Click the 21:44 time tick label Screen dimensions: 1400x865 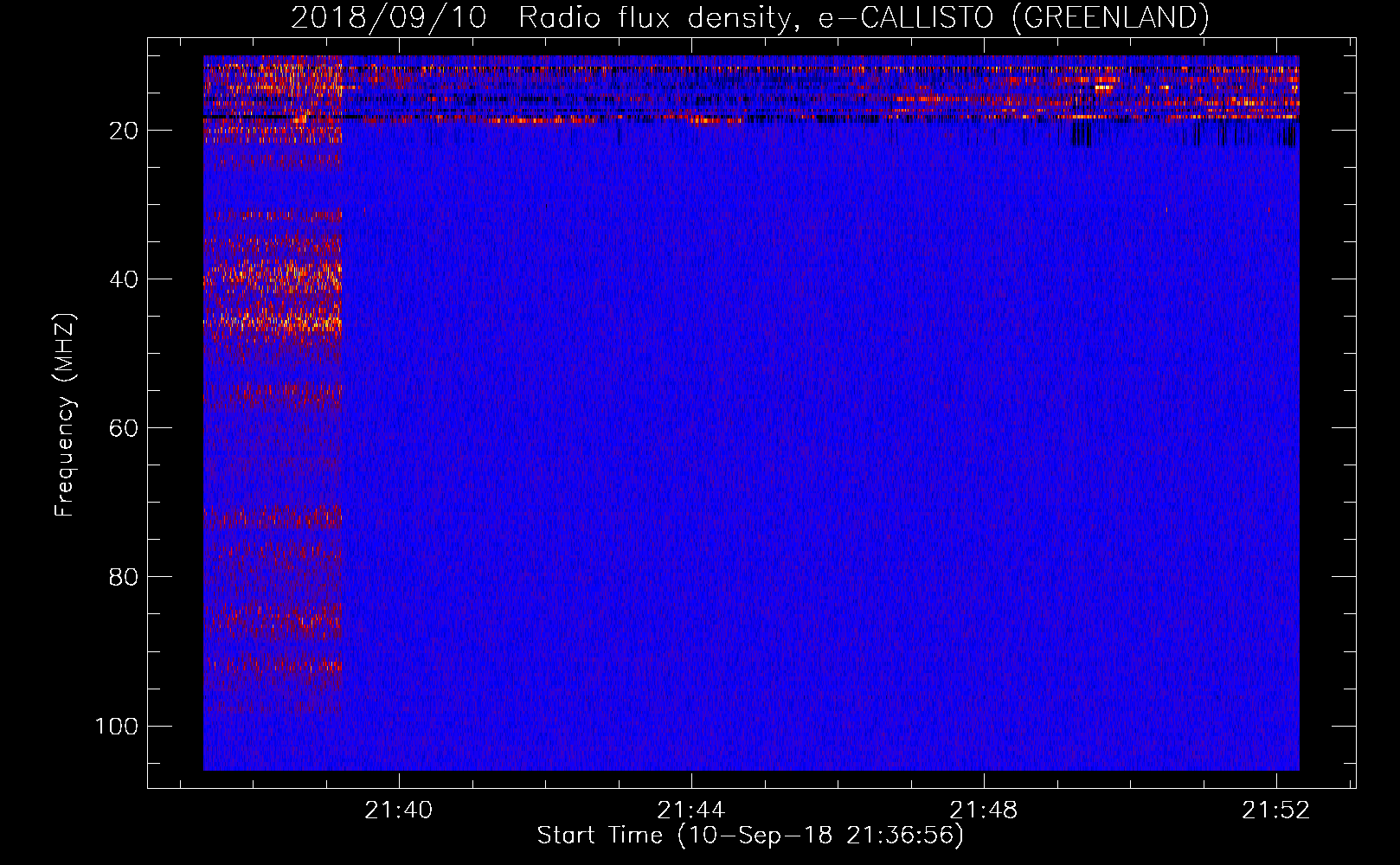(691, 811)
